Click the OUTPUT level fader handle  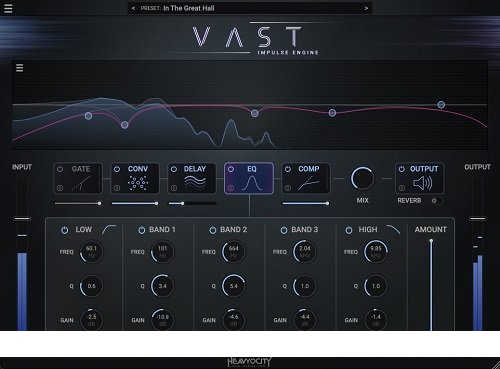[x=478, y=219]
